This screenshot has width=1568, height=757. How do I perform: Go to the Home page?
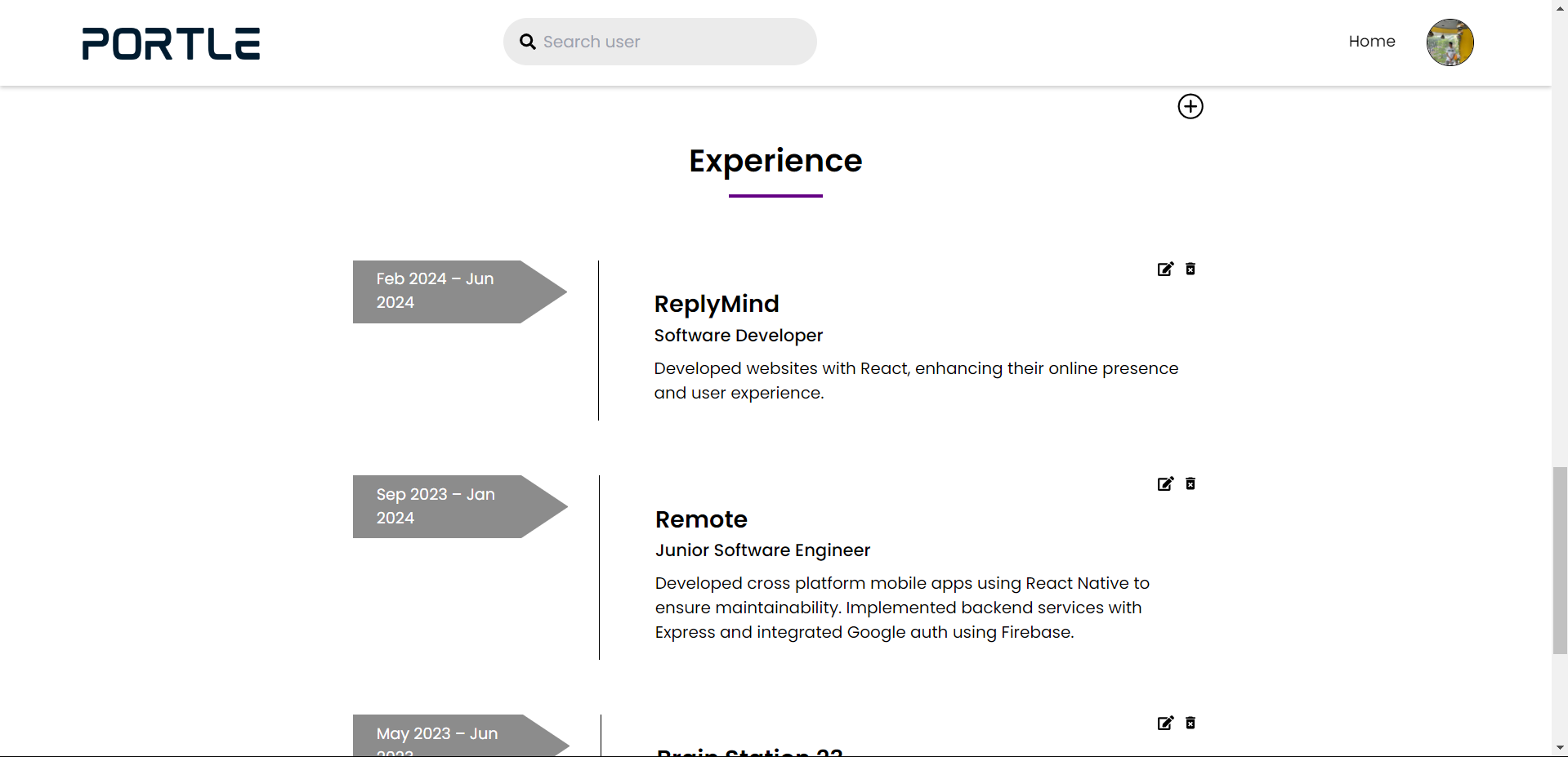pyautogui.click(x=1372, y=41)
